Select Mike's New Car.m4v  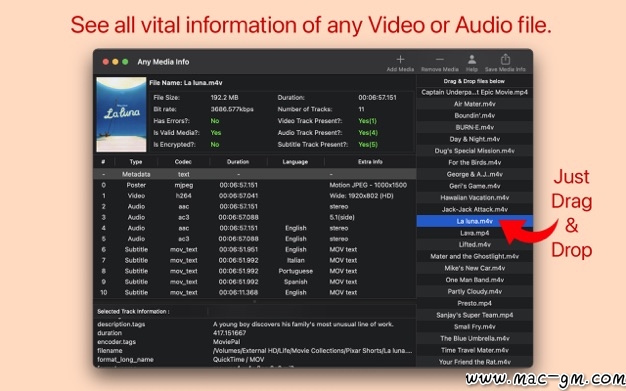tap(474, 268)
